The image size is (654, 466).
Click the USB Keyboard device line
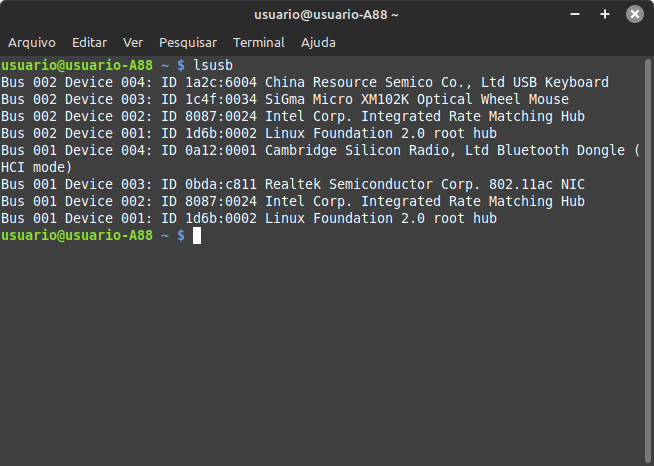pyautogui.click(x=305, y=82)
